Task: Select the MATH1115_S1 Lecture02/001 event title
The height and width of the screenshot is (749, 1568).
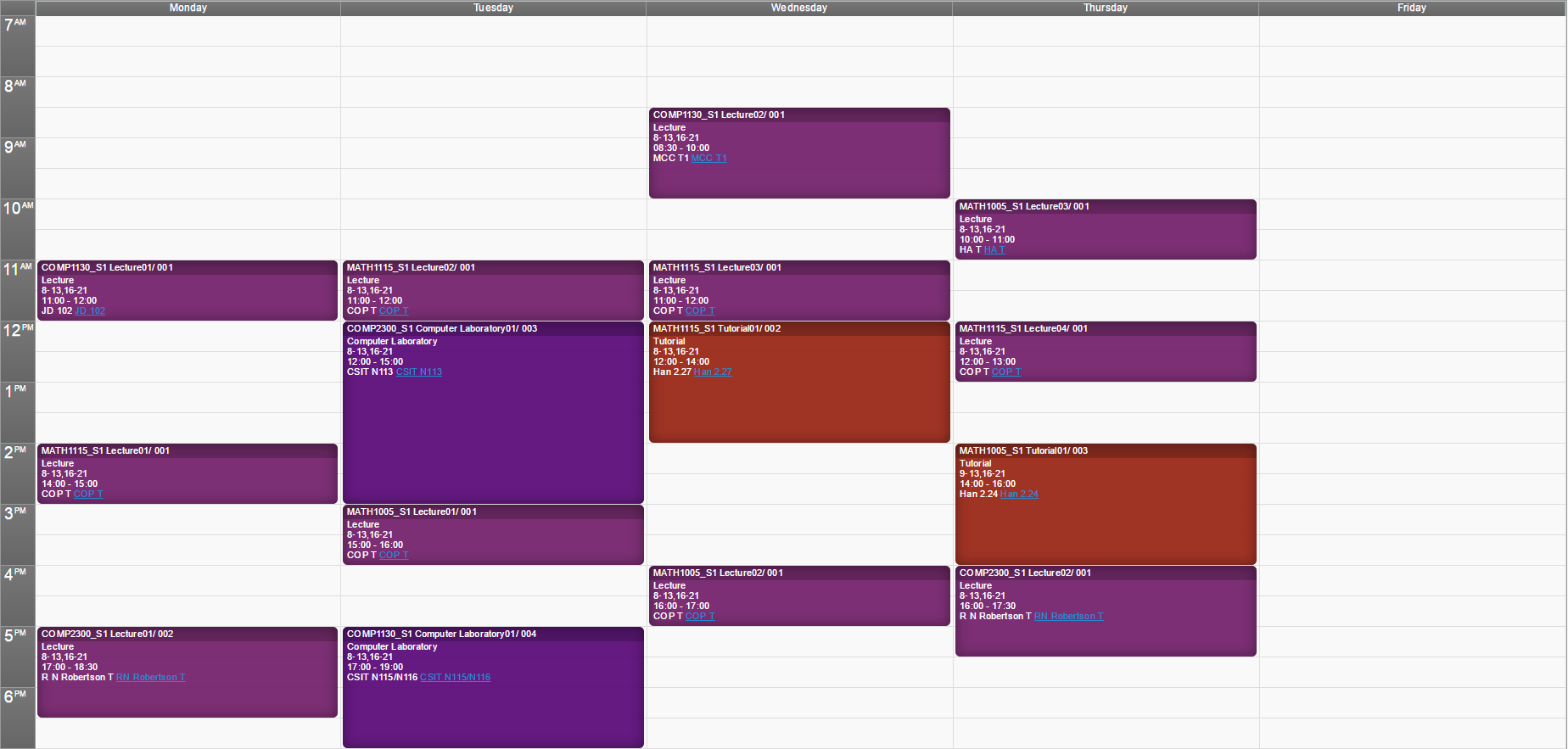Action: tap(411, 268)
